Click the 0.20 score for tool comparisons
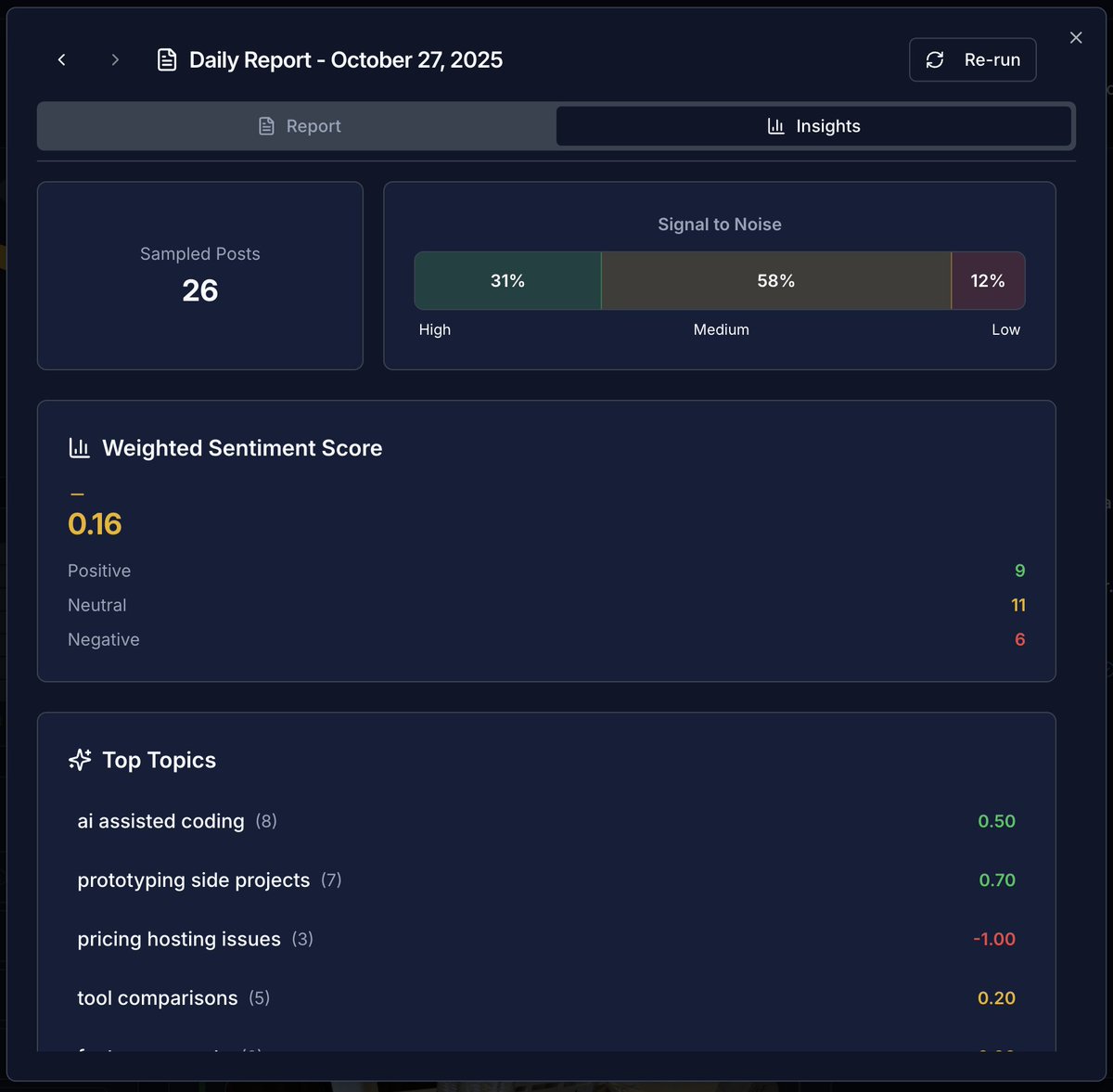Image resolution: width=1113 pixels, height=1092 pixels. click(997, 998)
